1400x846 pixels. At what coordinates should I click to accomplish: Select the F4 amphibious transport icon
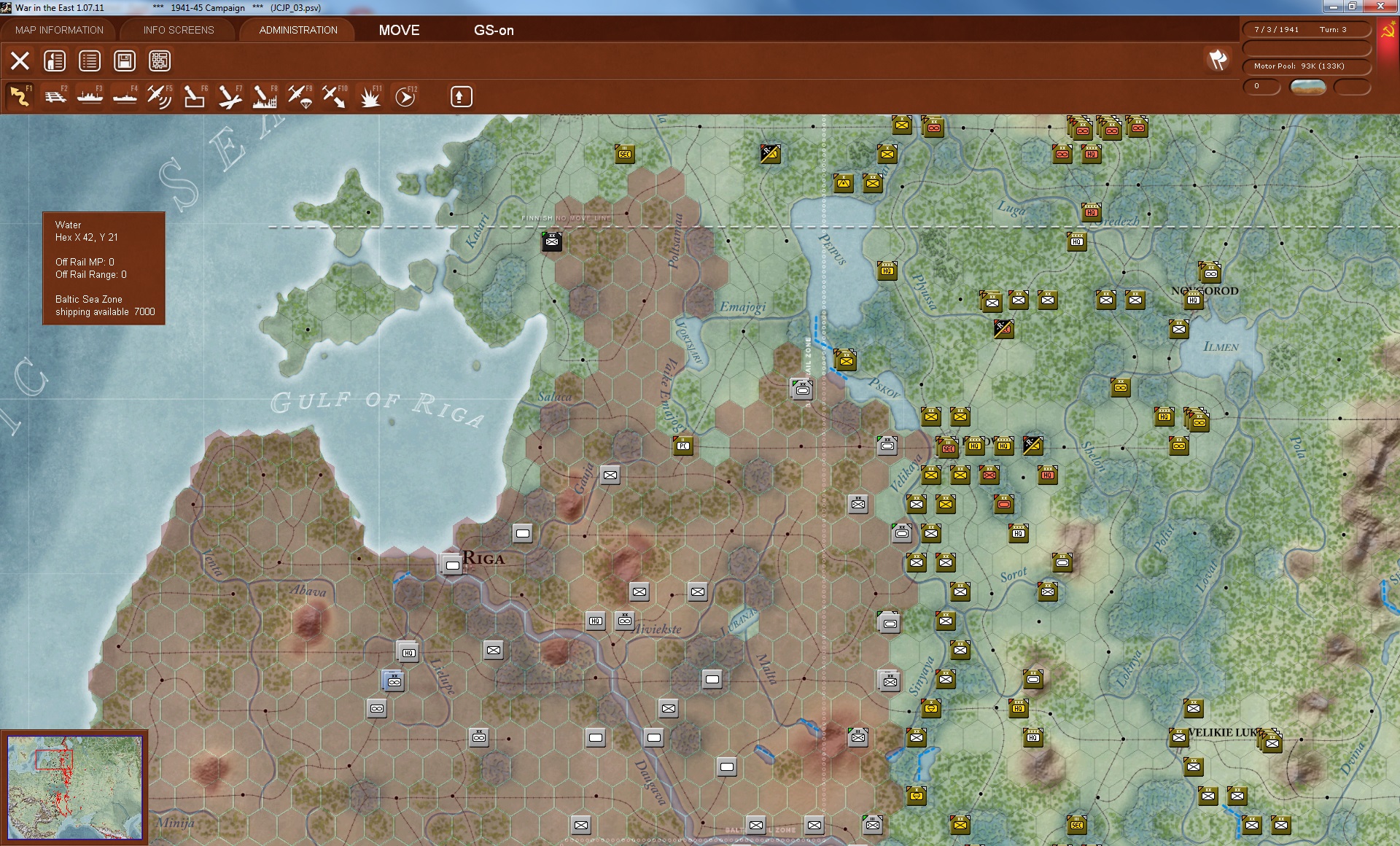coord(125,96)
